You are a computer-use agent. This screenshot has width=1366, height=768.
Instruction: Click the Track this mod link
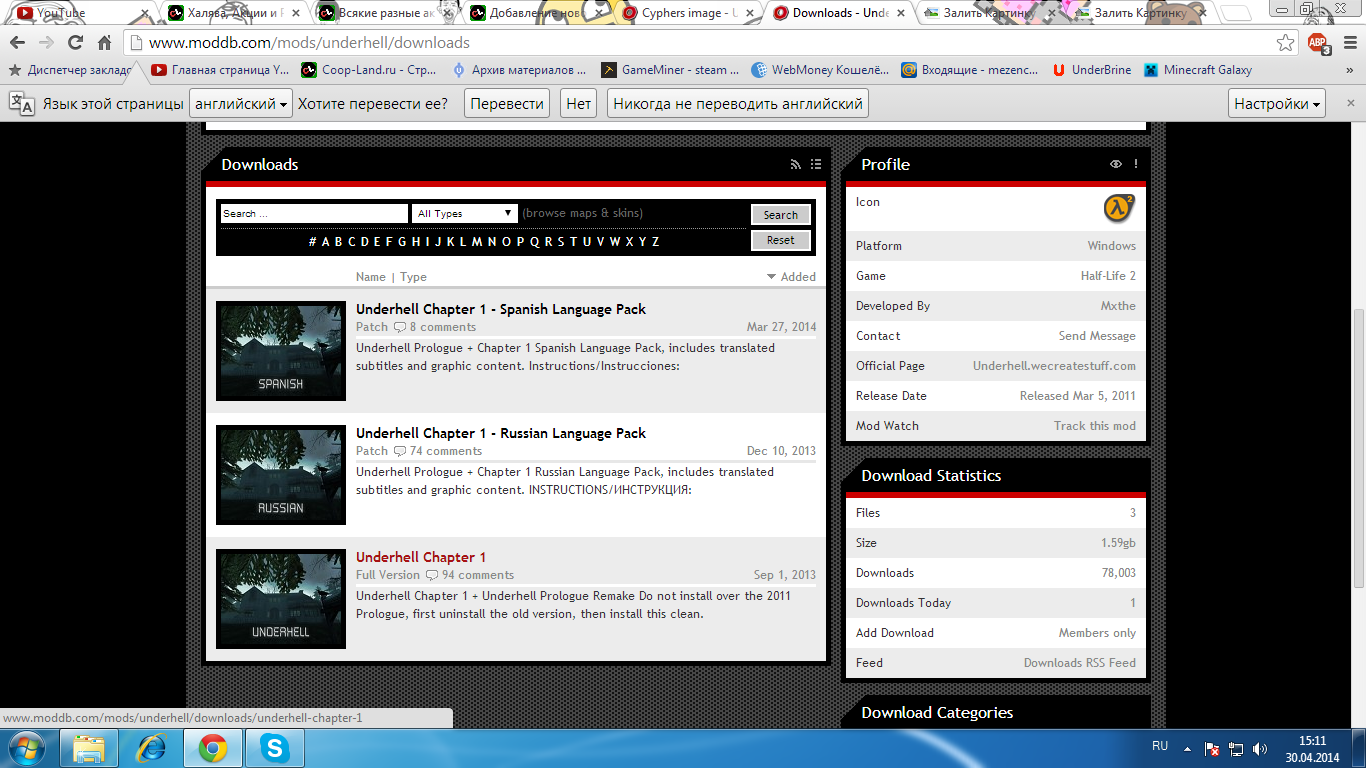[1095, 426]
